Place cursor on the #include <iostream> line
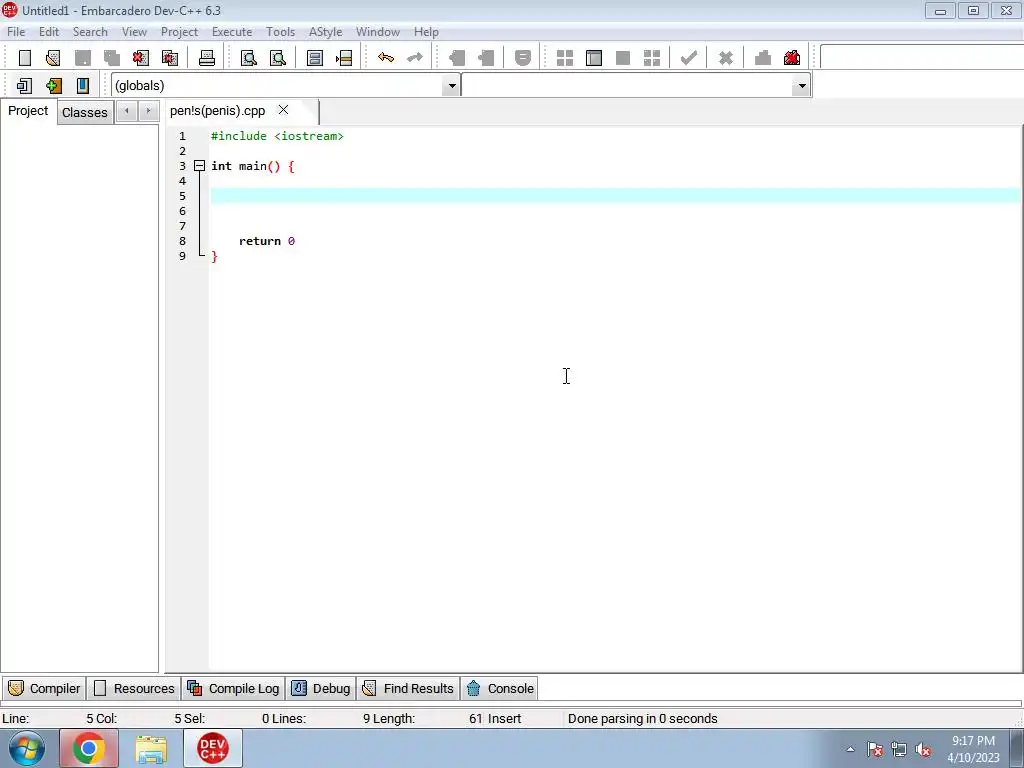Image resolution: width=1024 pixels, height=768 pixels. tap(277, 136)
